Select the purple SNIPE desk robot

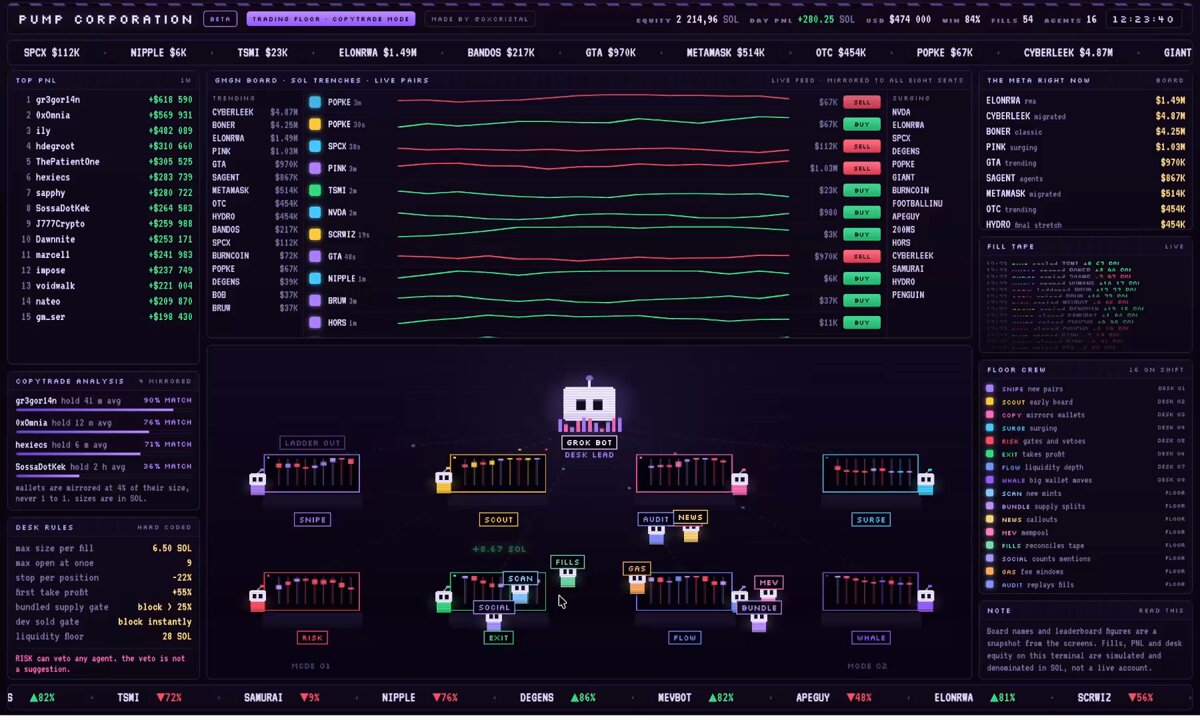coord(257,484)
